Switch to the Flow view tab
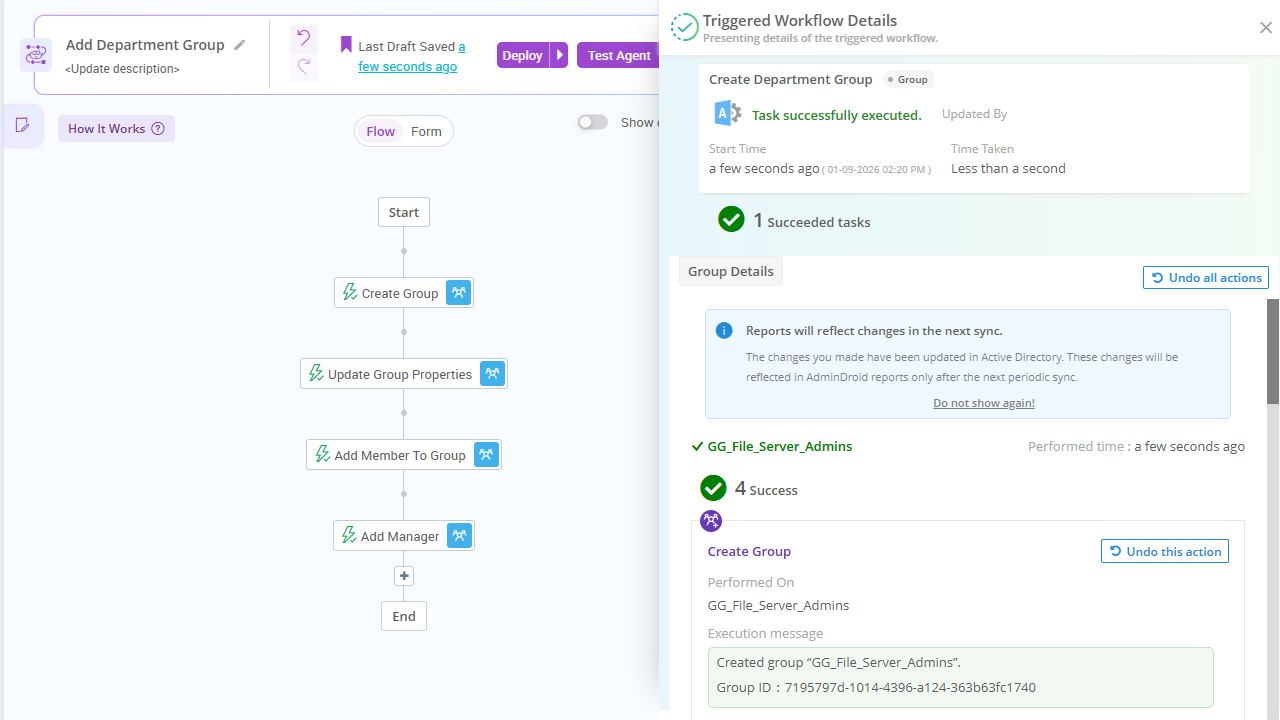1280x720 pixels. [x=381, y=131]
